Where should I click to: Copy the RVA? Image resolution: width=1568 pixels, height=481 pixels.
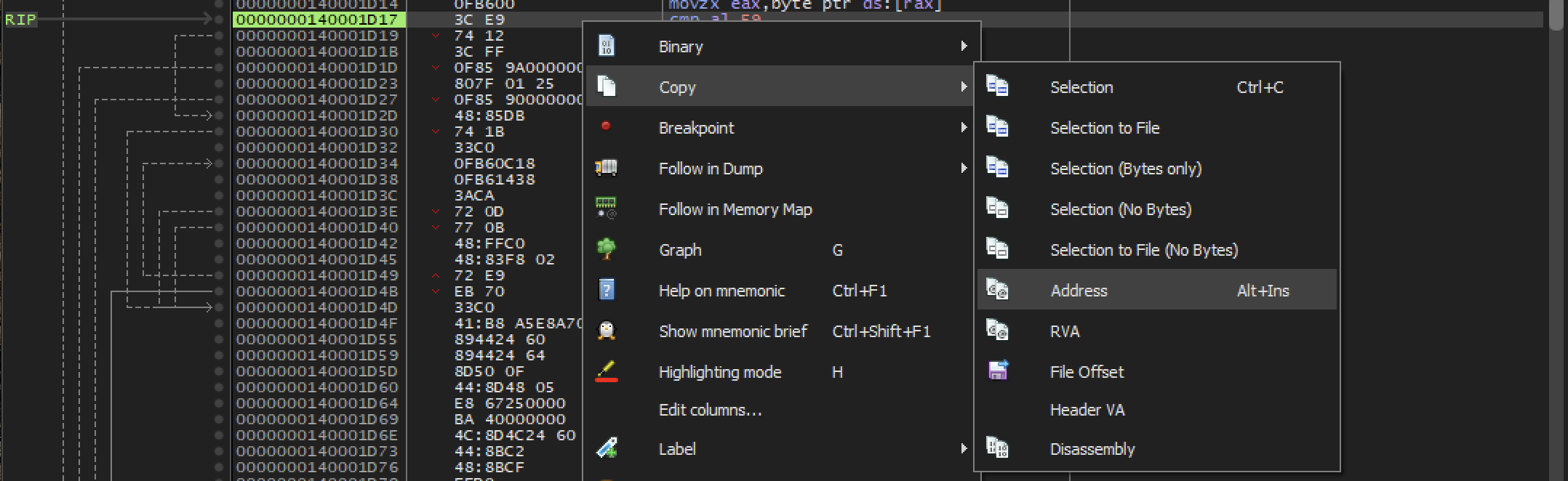[x=1157, y=331]
